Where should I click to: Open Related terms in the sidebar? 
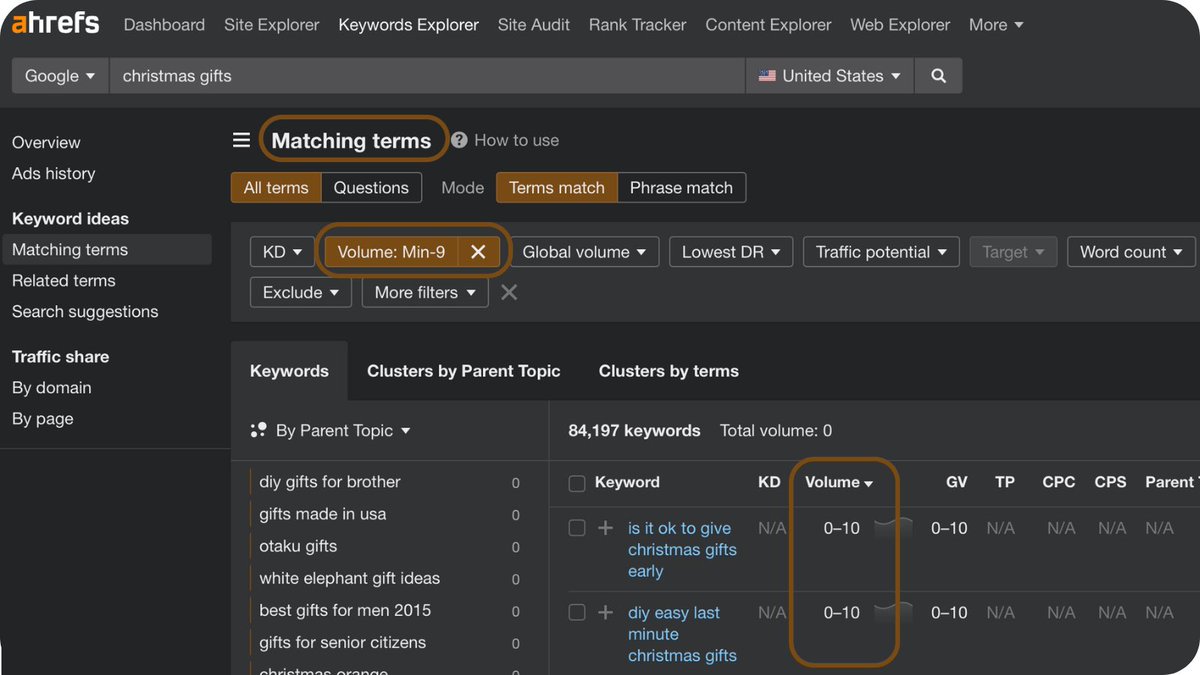[x=64, y=281]
